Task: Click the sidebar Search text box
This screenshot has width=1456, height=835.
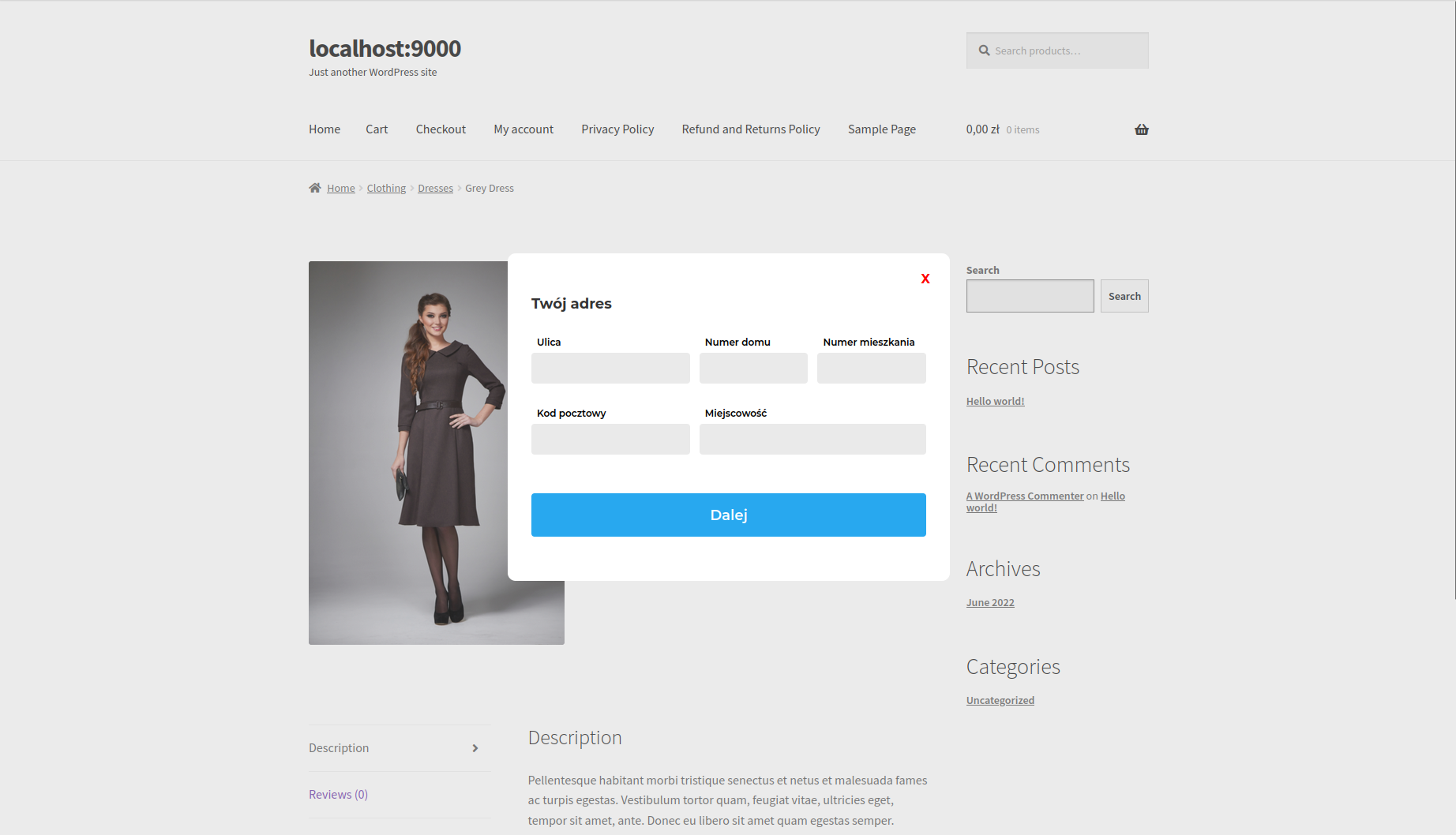Action: pyautogui.click(x=1030, y=296)
